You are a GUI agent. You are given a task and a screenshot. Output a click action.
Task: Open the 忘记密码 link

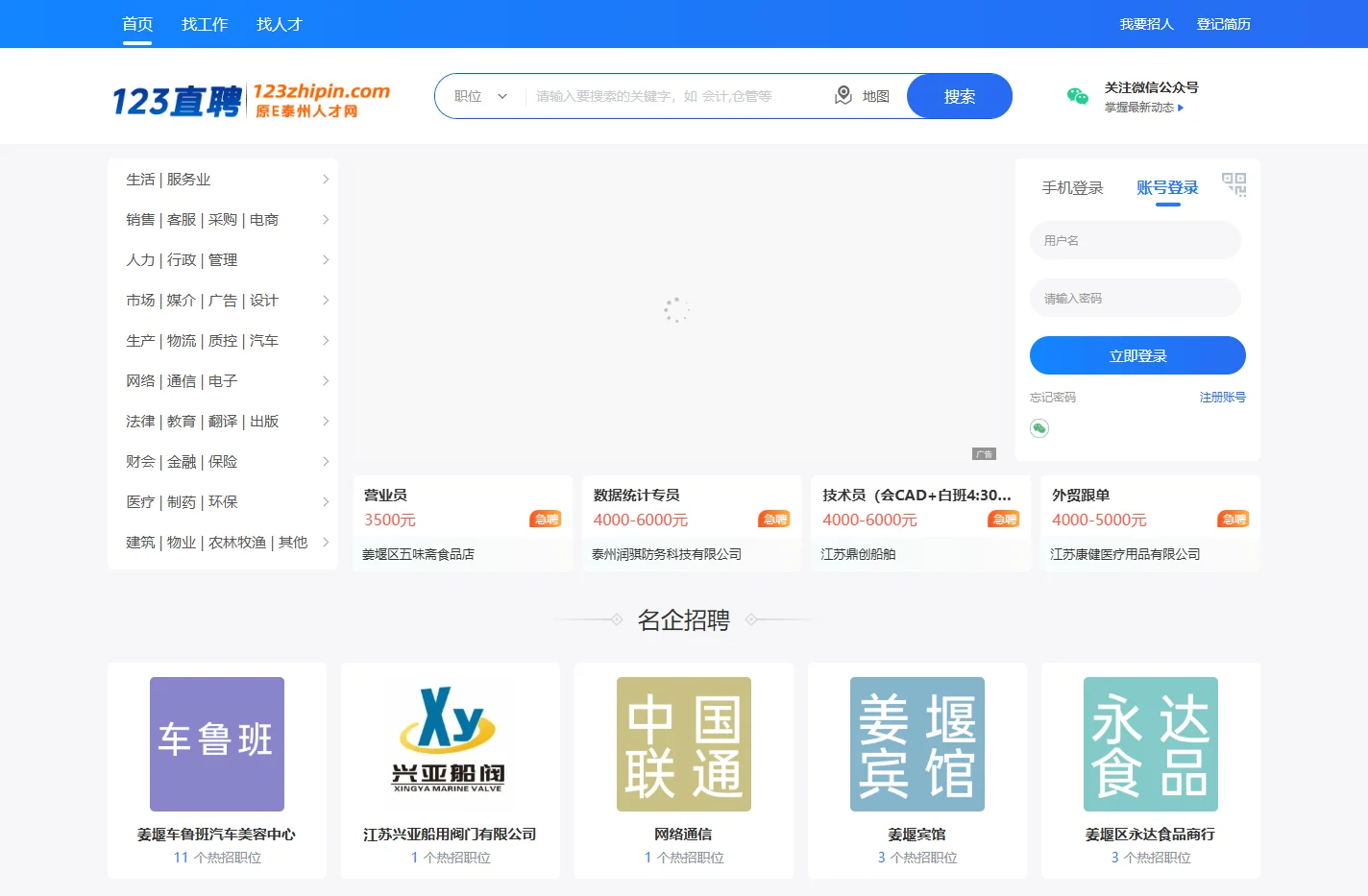coord(1053,398)
